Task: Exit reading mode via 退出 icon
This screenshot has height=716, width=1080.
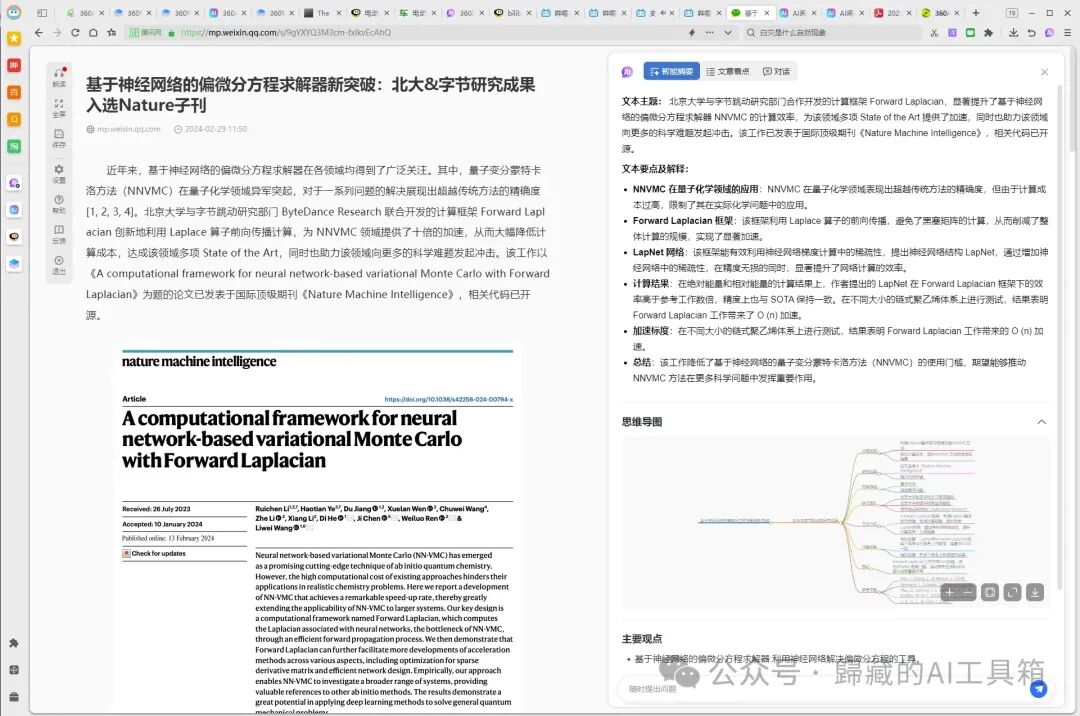Action: pyautogui.click(x=59, y=264)
